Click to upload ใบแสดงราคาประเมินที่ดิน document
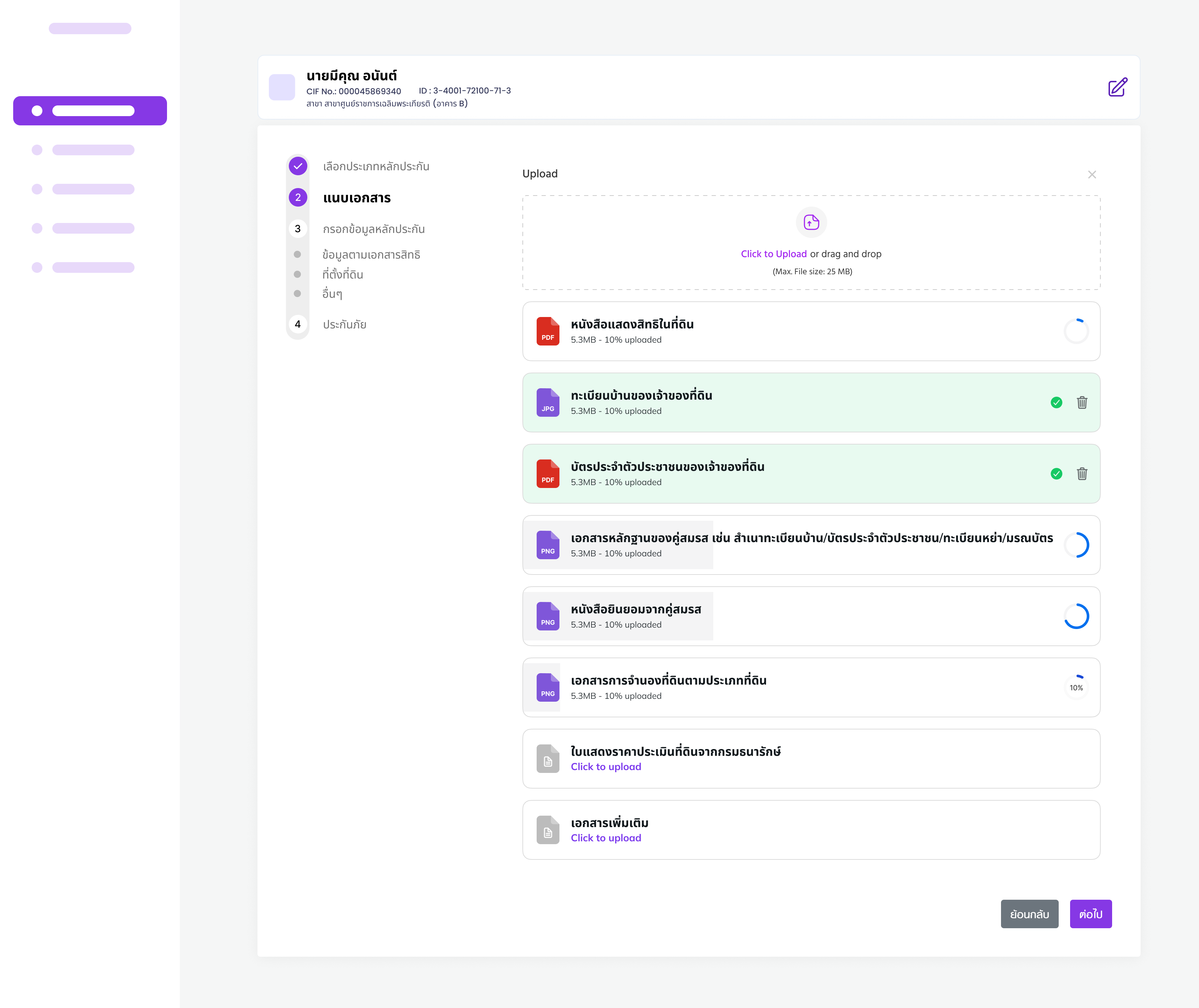 coord(605,767)
